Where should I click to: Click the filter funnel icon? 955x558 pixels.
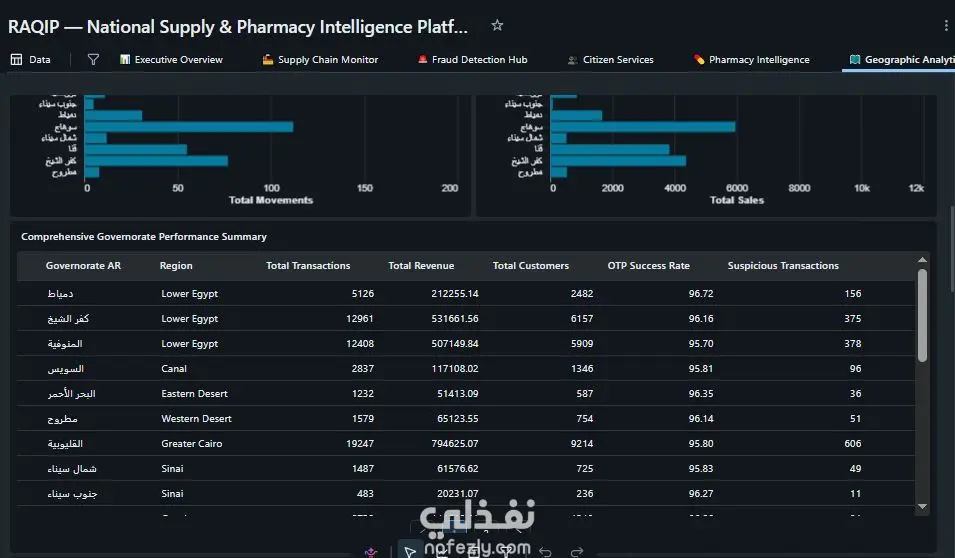(93, 59)
